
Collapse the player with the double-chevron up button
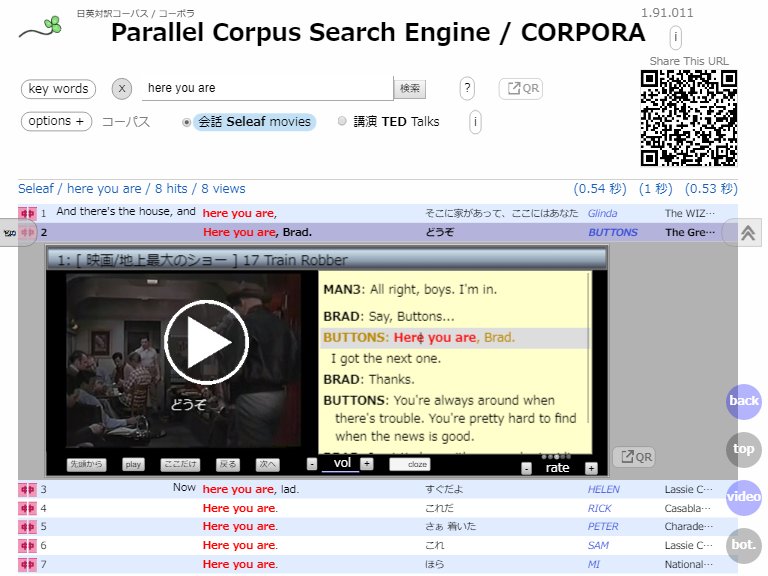click(748, 232)
